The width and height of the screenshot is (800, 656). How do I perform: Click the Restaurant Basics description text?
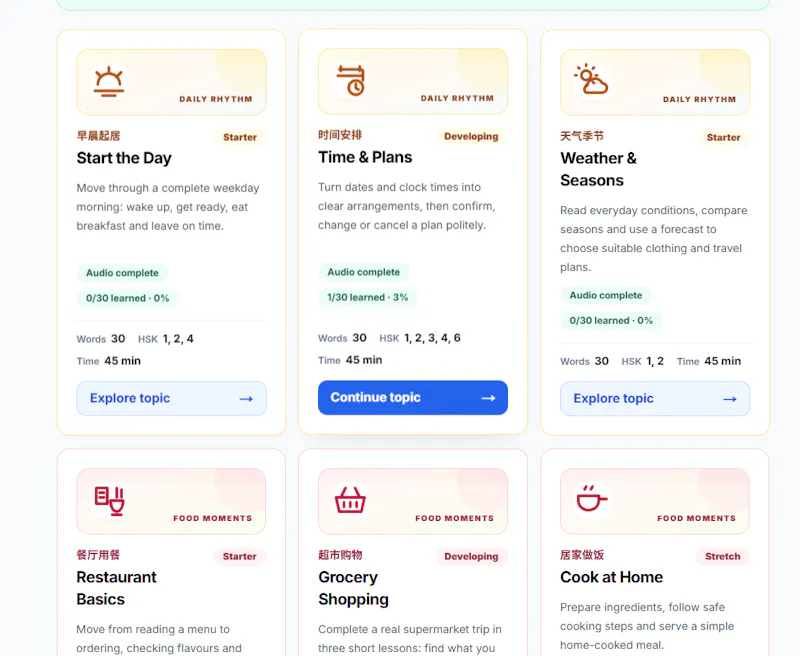159,639
